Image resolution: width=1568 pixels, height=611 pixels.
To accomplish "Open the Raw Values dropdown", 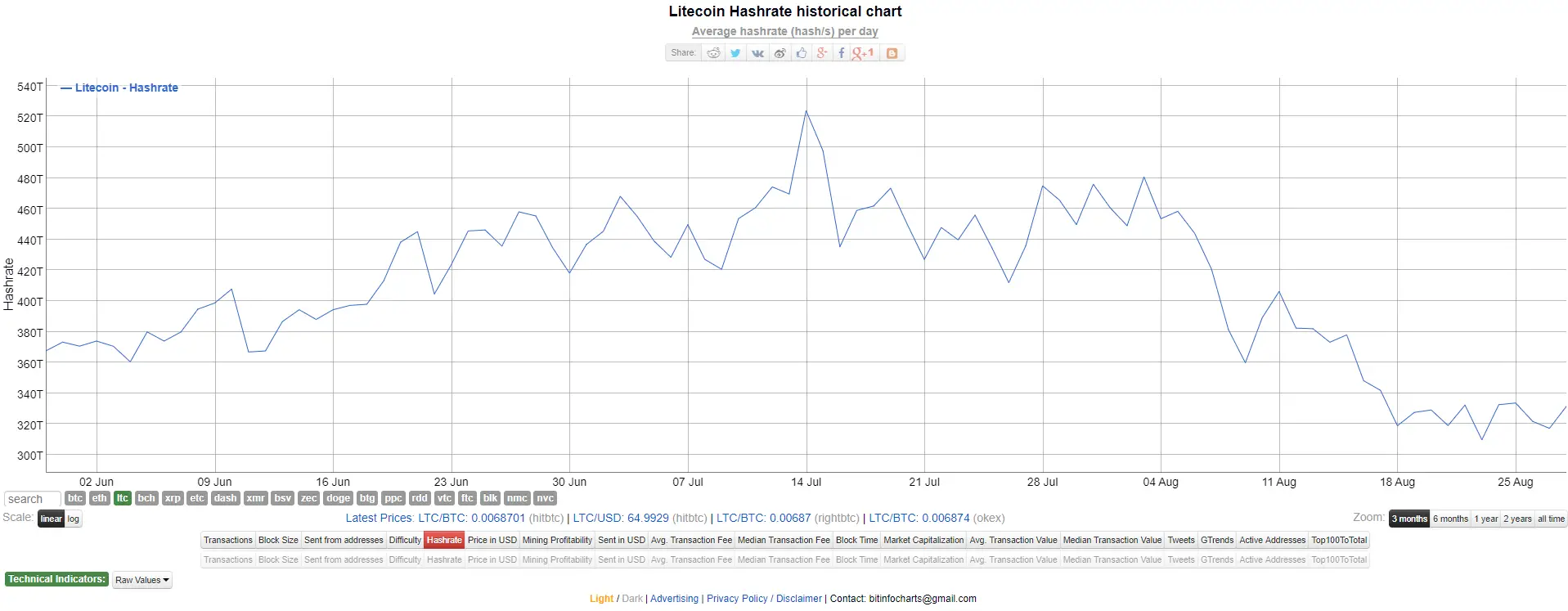I will pyautogui.click(x=142, y=580).
